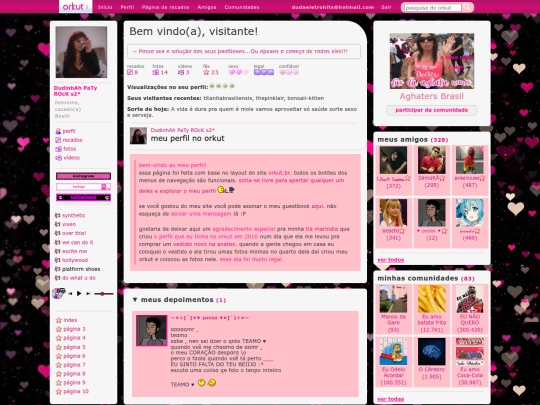The width and height of the screenshot is (540, 405).
Task: Open fotos in left sidebar
Action: point(66,149)
